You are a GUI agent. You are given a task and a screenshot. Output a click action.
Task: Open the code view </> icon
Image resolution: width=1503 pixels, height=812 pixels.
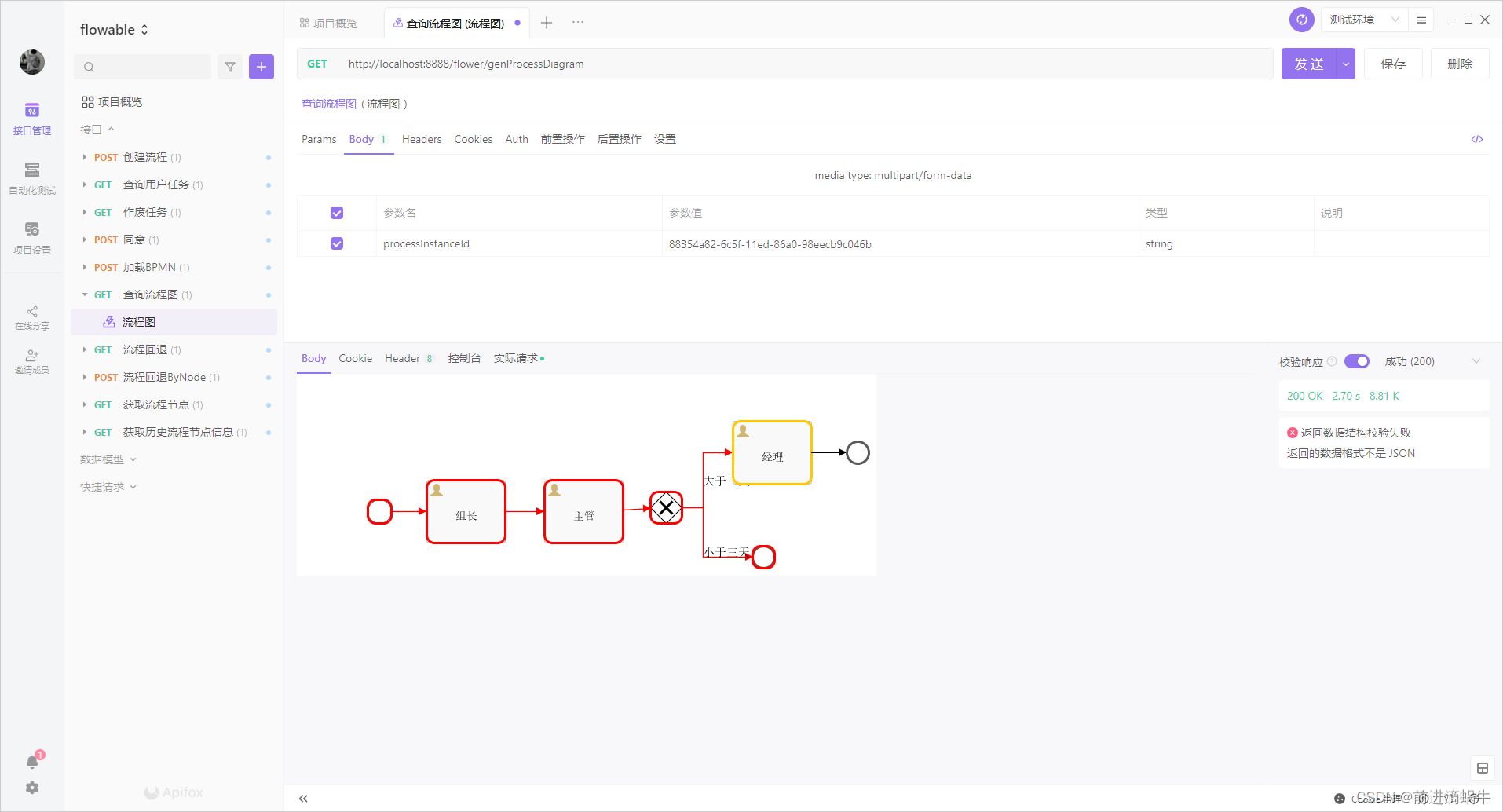click(x=1477, y=139)
